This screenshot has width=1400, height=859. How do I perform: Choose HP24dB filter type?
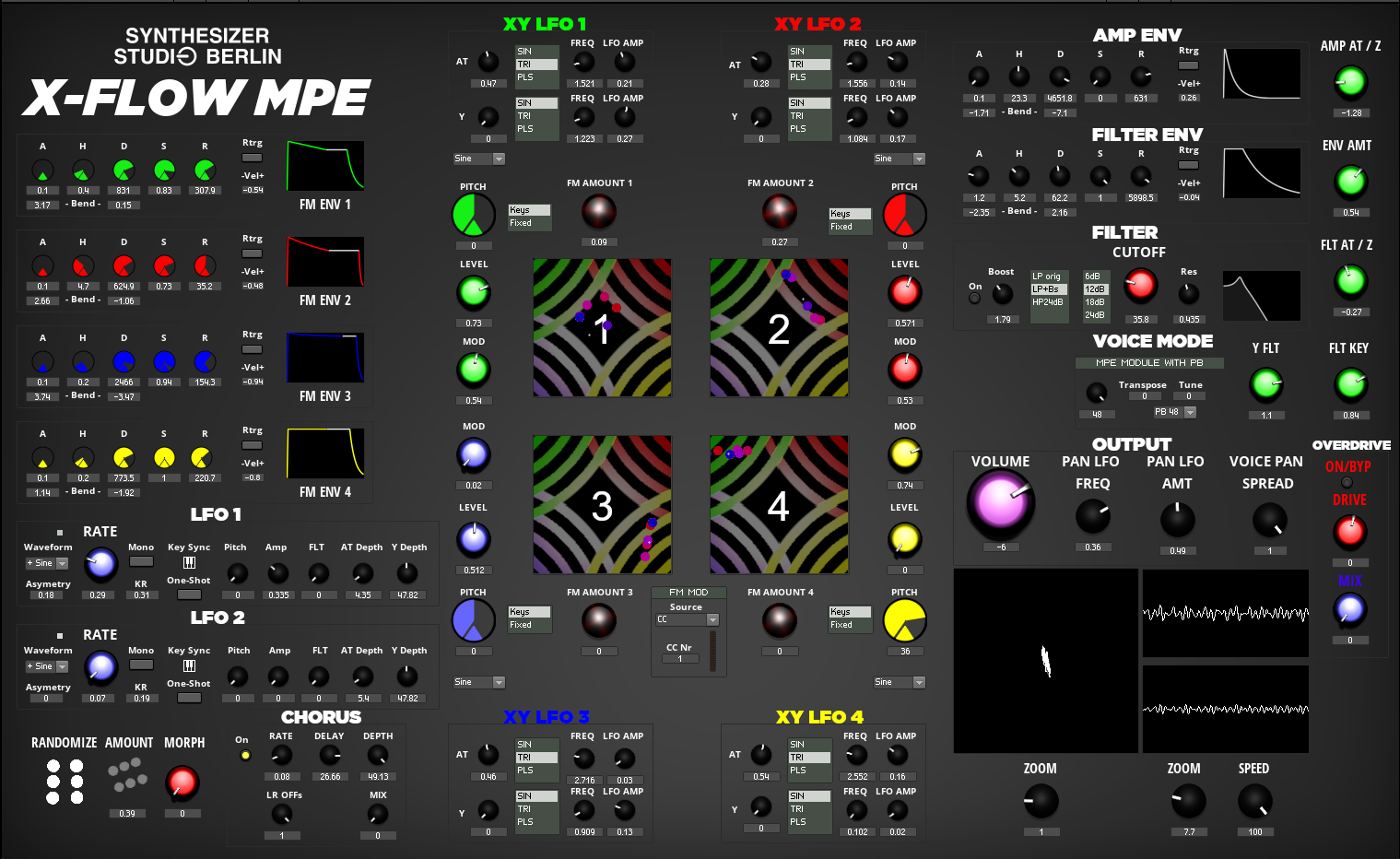pos(1049,302)
